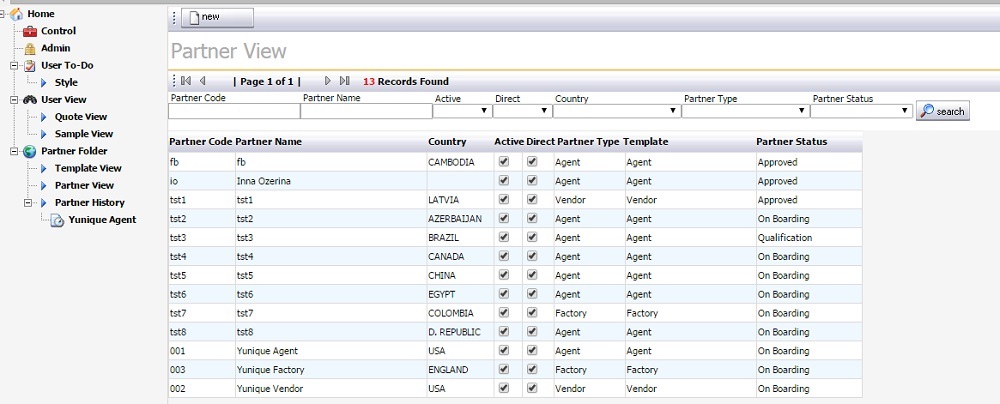Click the Style arrow icon
Image resolution: width=1000 pixels, height=404 pixels.
[43, 83]
